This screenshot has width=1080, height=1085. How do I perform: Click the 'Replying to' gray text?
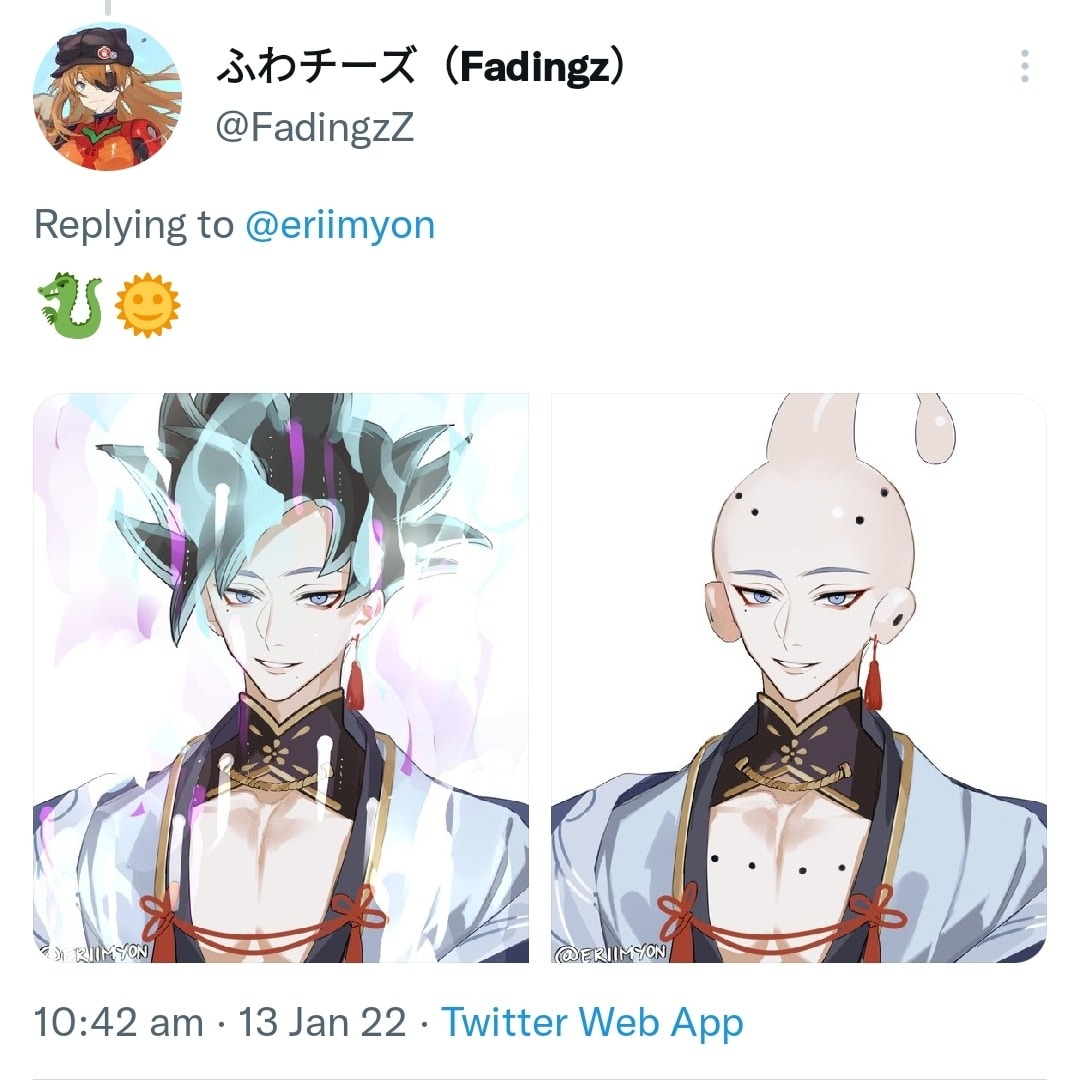click(x=134, y=225)
